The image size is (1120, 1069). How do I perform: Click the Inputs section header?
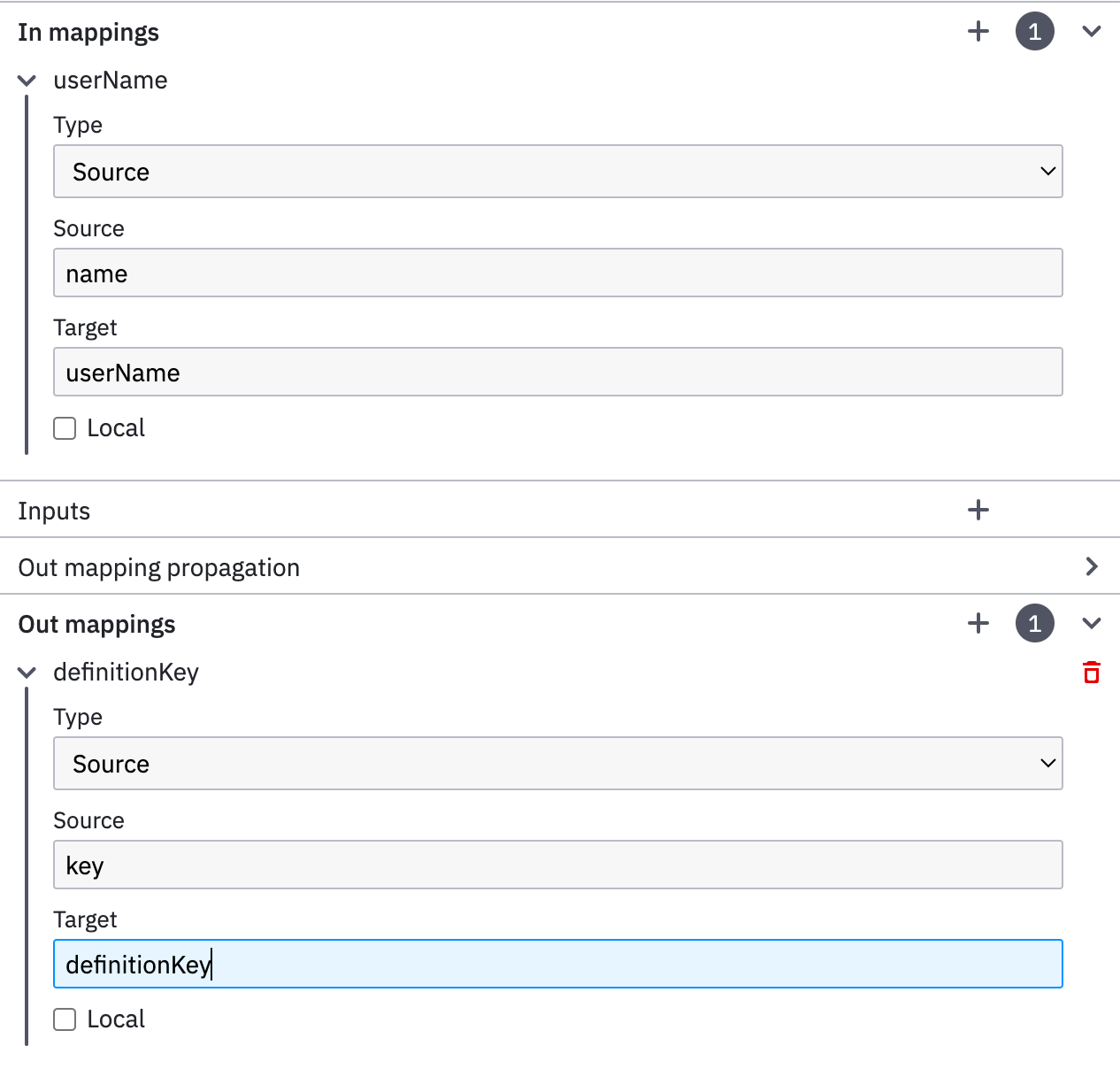(54, 511)
